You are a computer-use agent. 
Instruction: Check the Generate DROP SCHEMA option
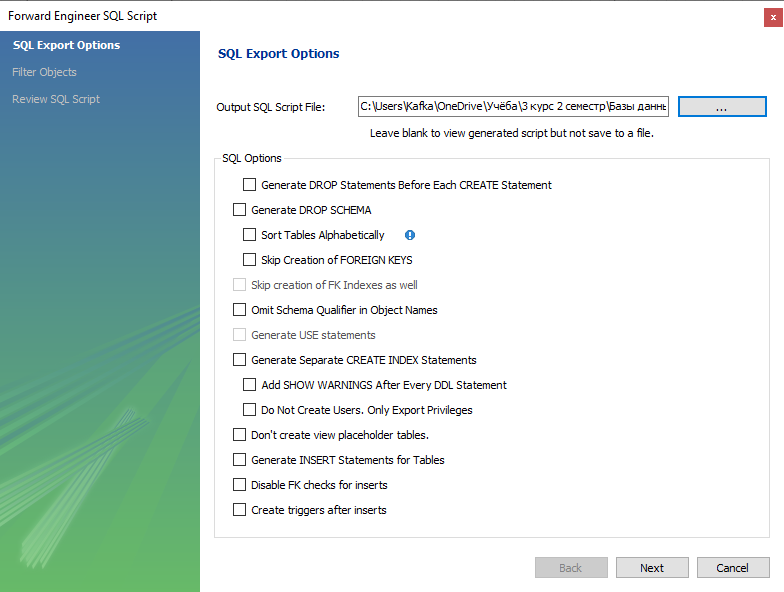240,210
